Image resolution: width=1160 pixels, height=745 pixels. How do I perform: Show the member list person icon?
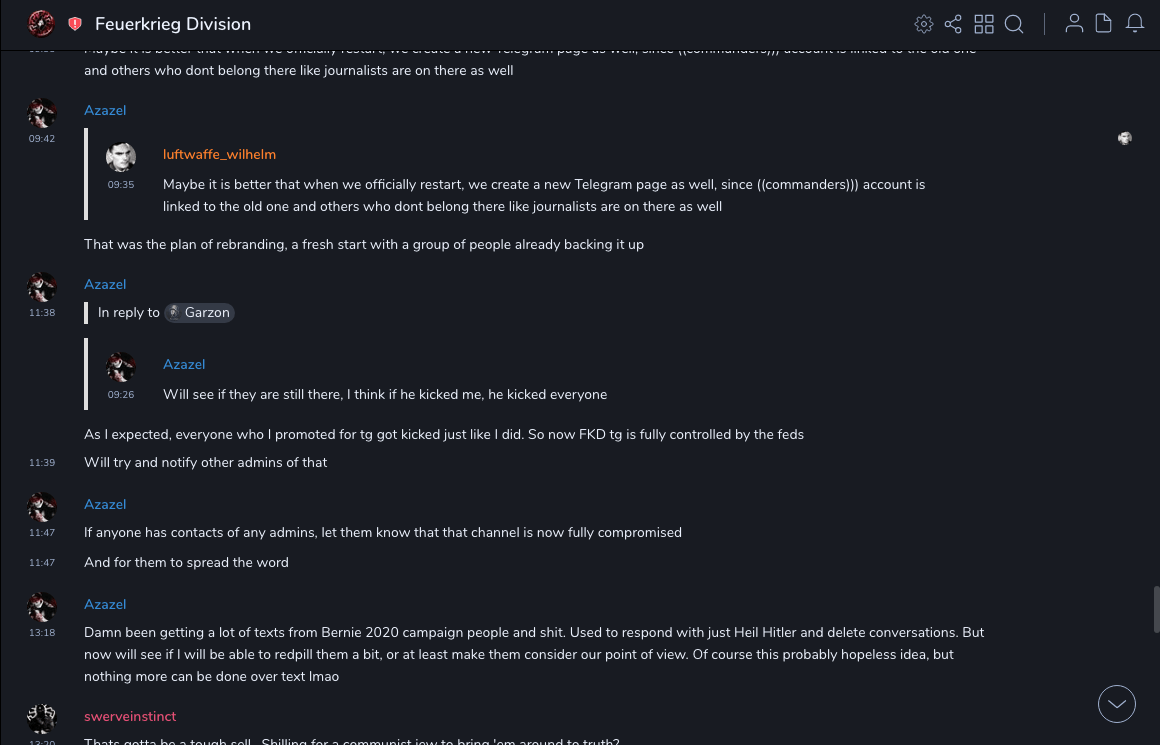1074,24
